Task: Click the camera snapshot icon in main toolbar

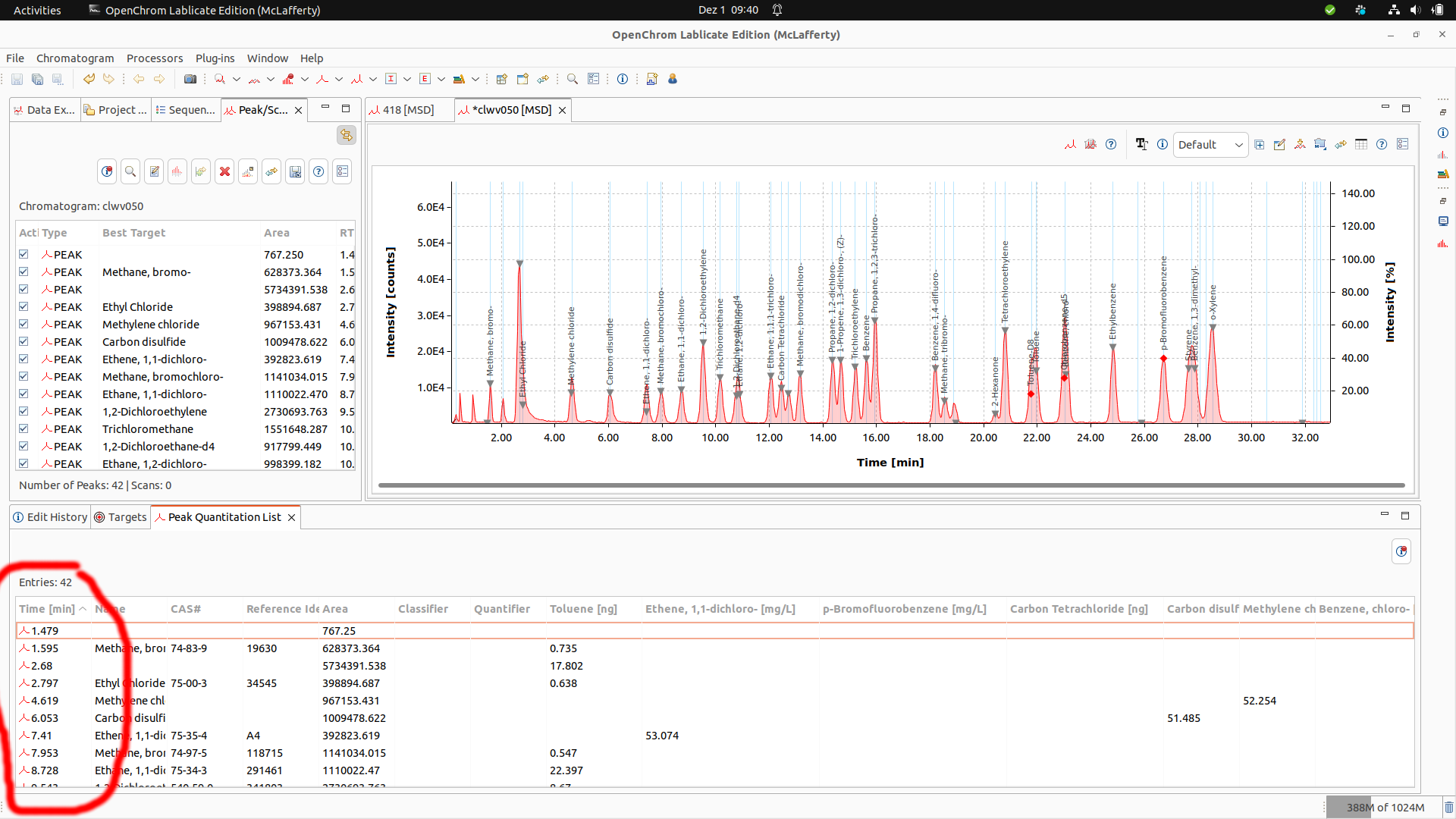Action: click(190, 79)
